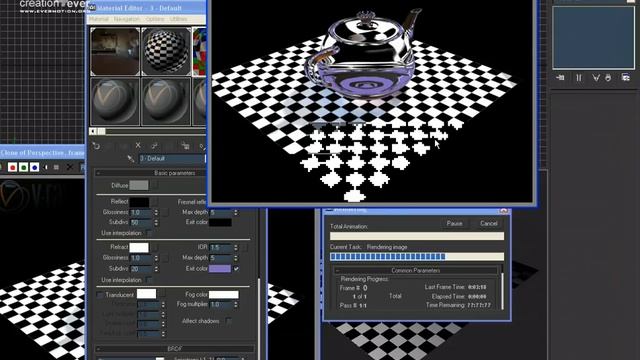
Task: Click Make Unique icon in modifier stack tools
Action: tap(596, 78)
